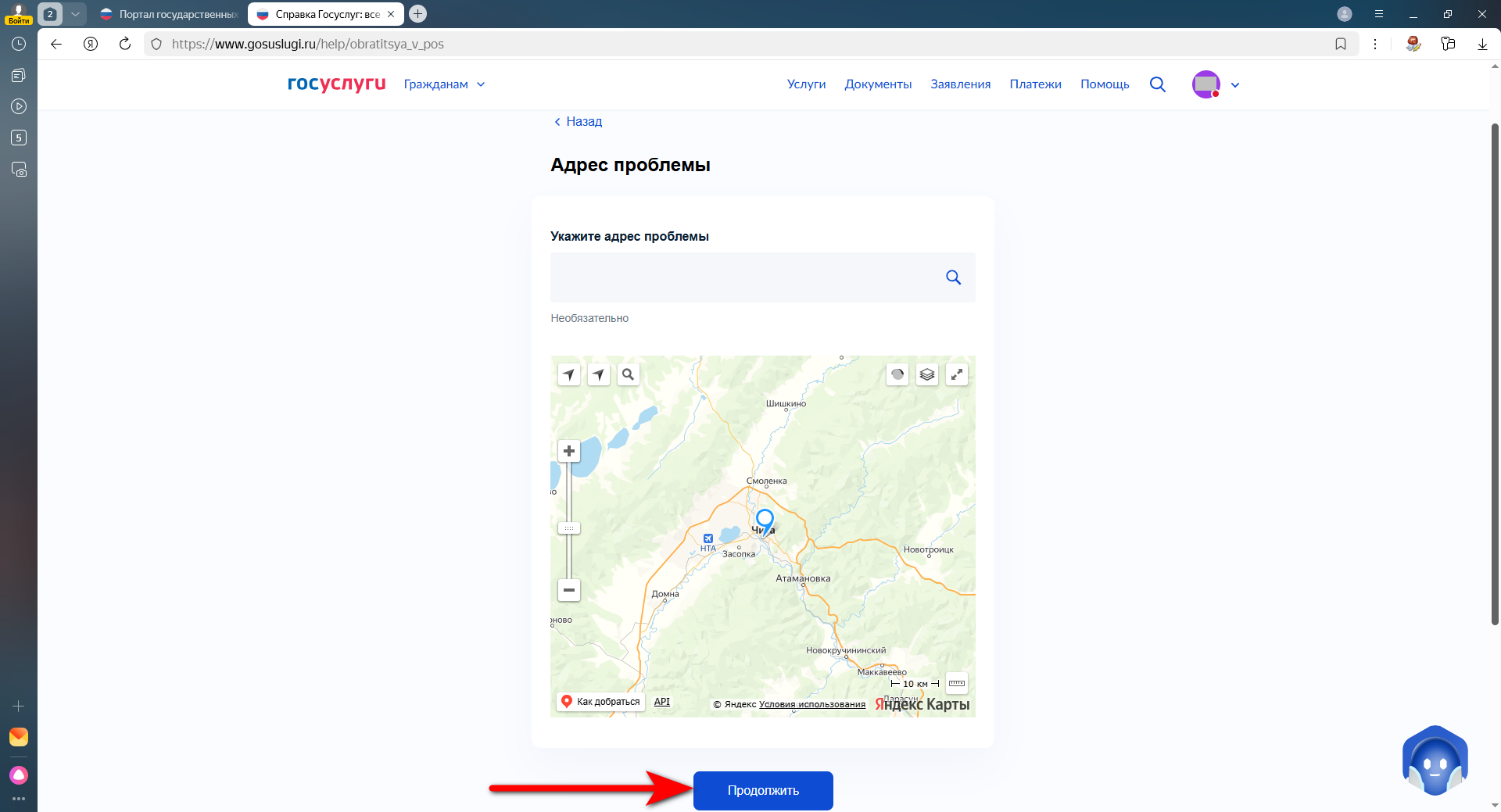Toggle the map ruler measurement tool

click(x=957, y=683)
